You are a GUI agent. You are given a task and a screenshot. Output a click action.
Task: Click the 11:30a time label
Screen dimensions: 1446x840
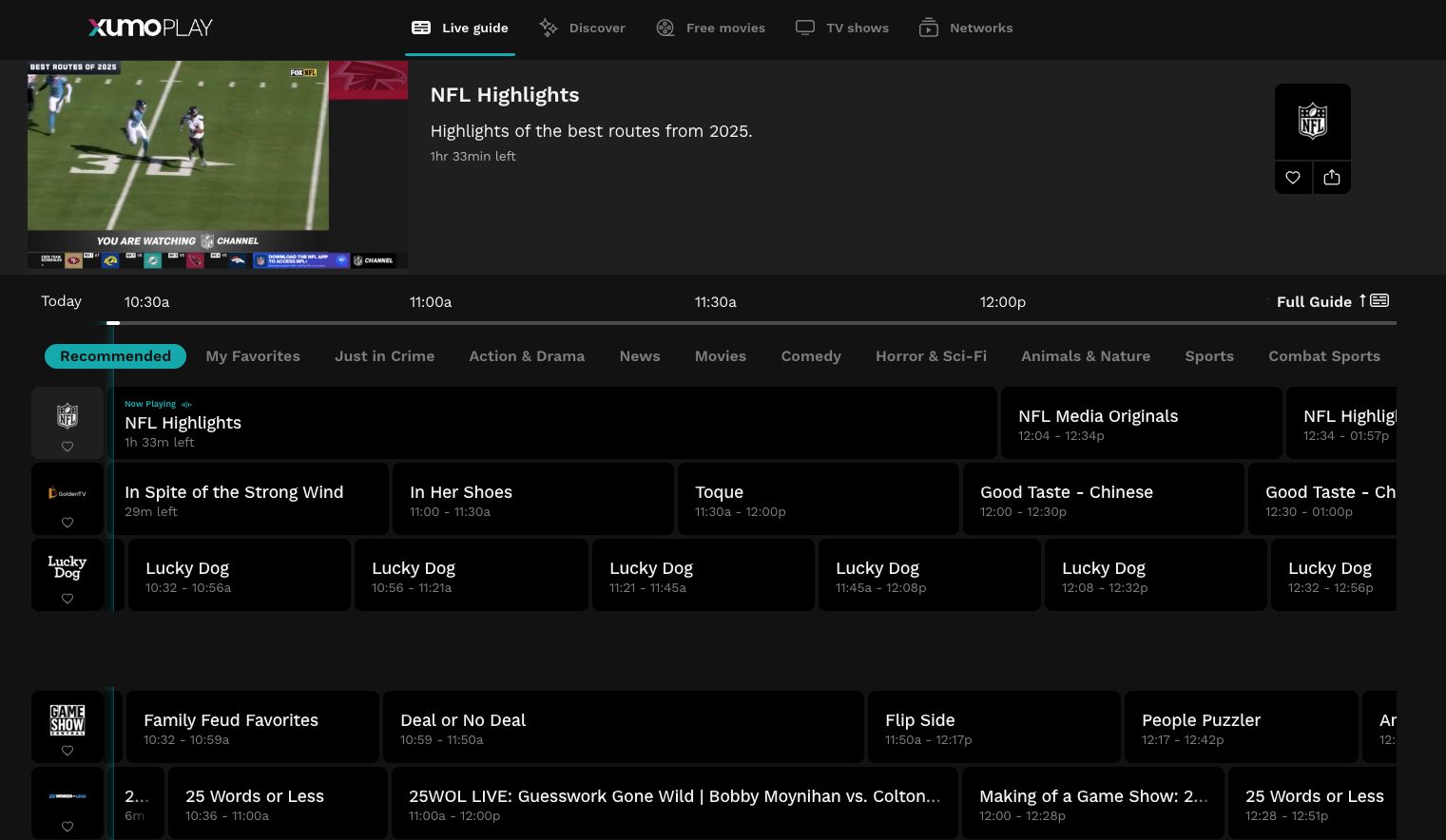pyautogui.click(x=716, y=302)
